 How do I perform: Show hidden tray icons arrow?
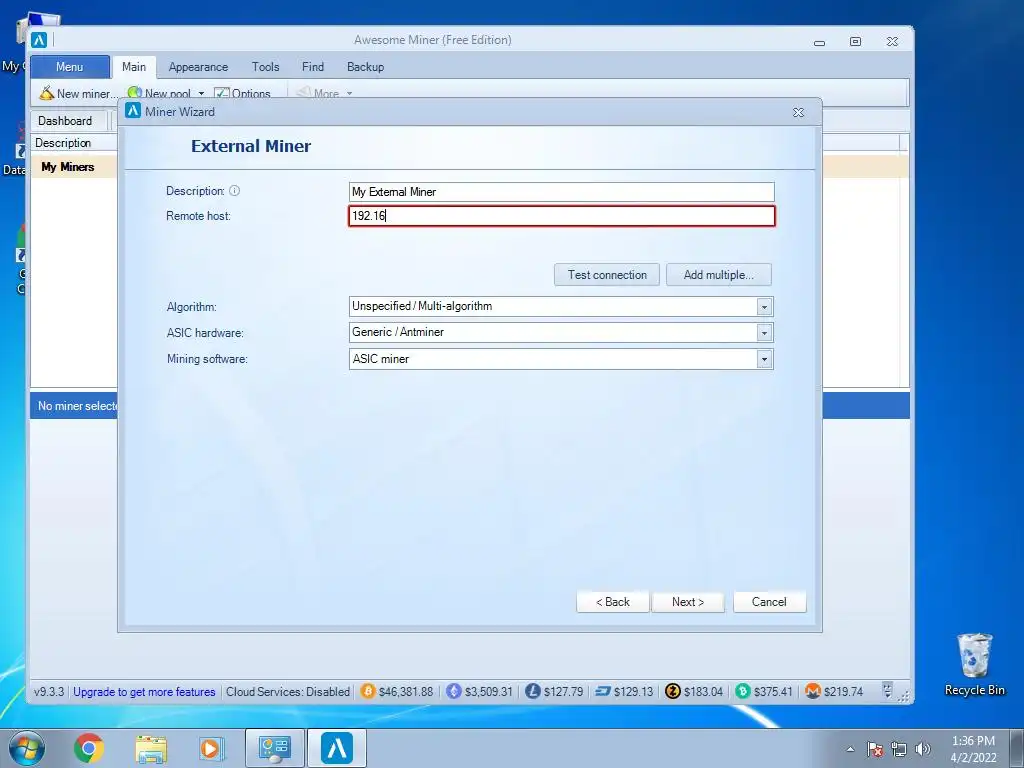point(850,749)
